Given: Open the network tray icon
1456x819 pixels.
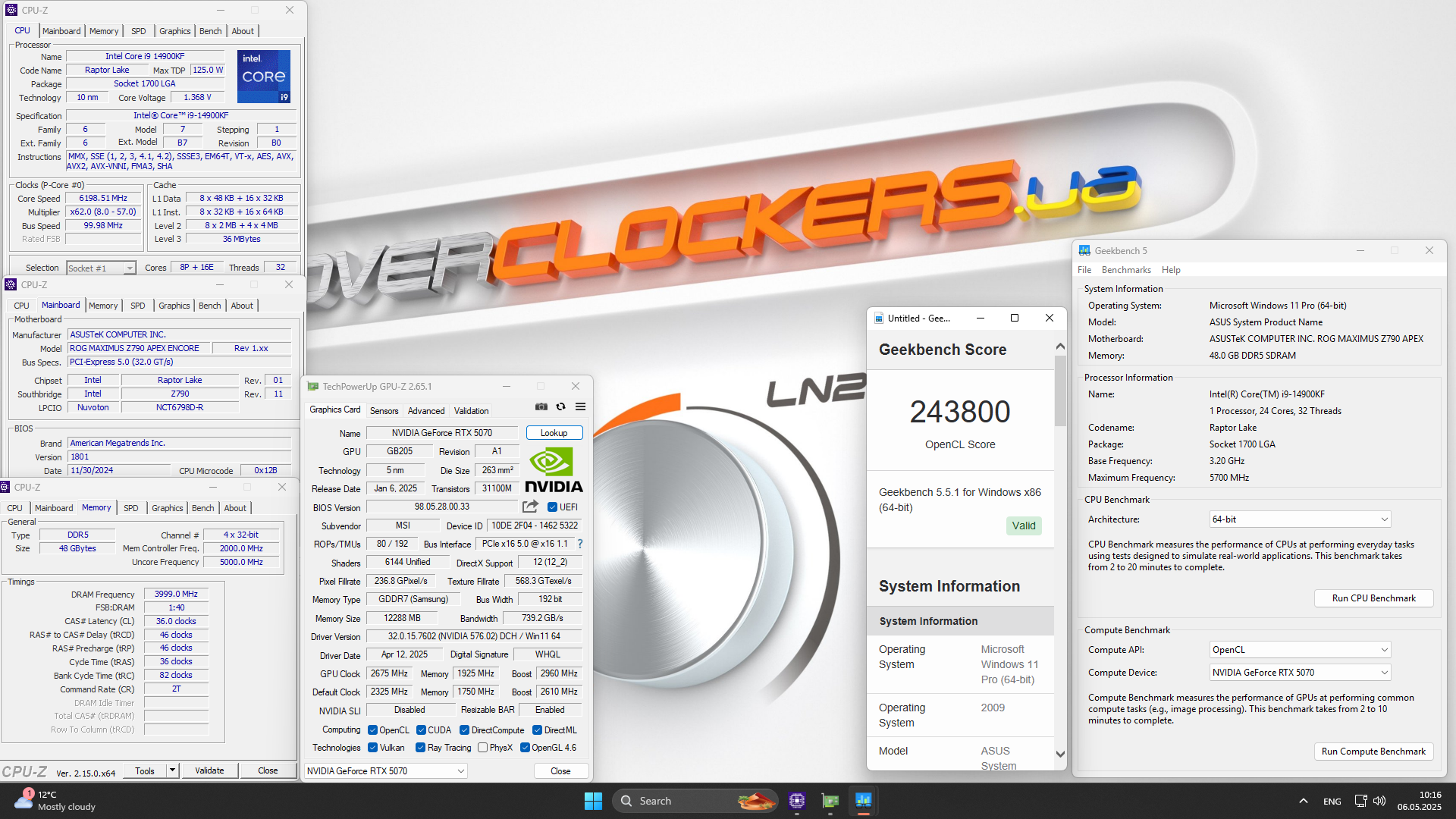Looking at the screenshot, I should (1360, 801).
